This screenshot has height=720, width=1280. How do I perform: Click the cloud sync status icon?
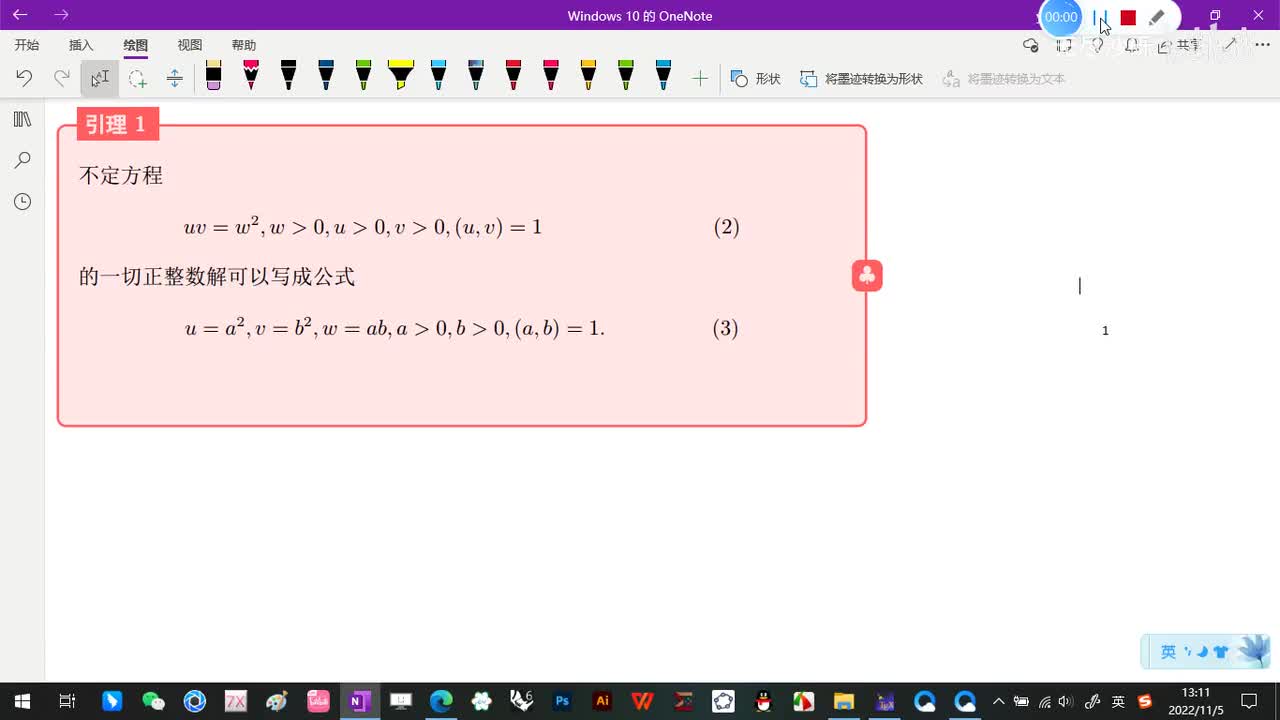[1031, 45]
